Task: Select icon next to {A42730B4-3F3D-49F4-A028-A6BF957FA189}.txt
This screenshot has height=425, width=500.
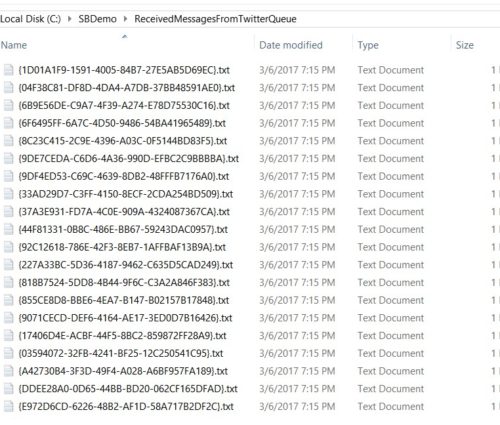Action: 8,371
